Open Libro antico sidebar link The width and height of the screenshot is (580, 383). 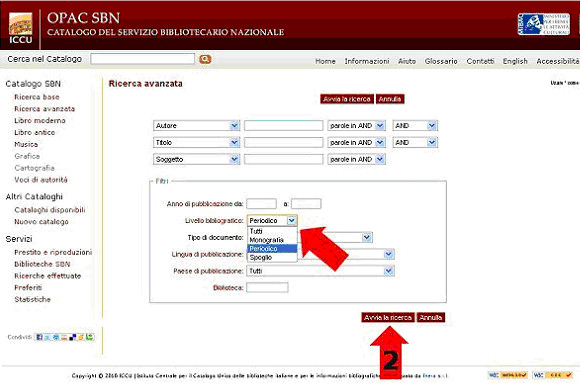(x=34, y=132)
